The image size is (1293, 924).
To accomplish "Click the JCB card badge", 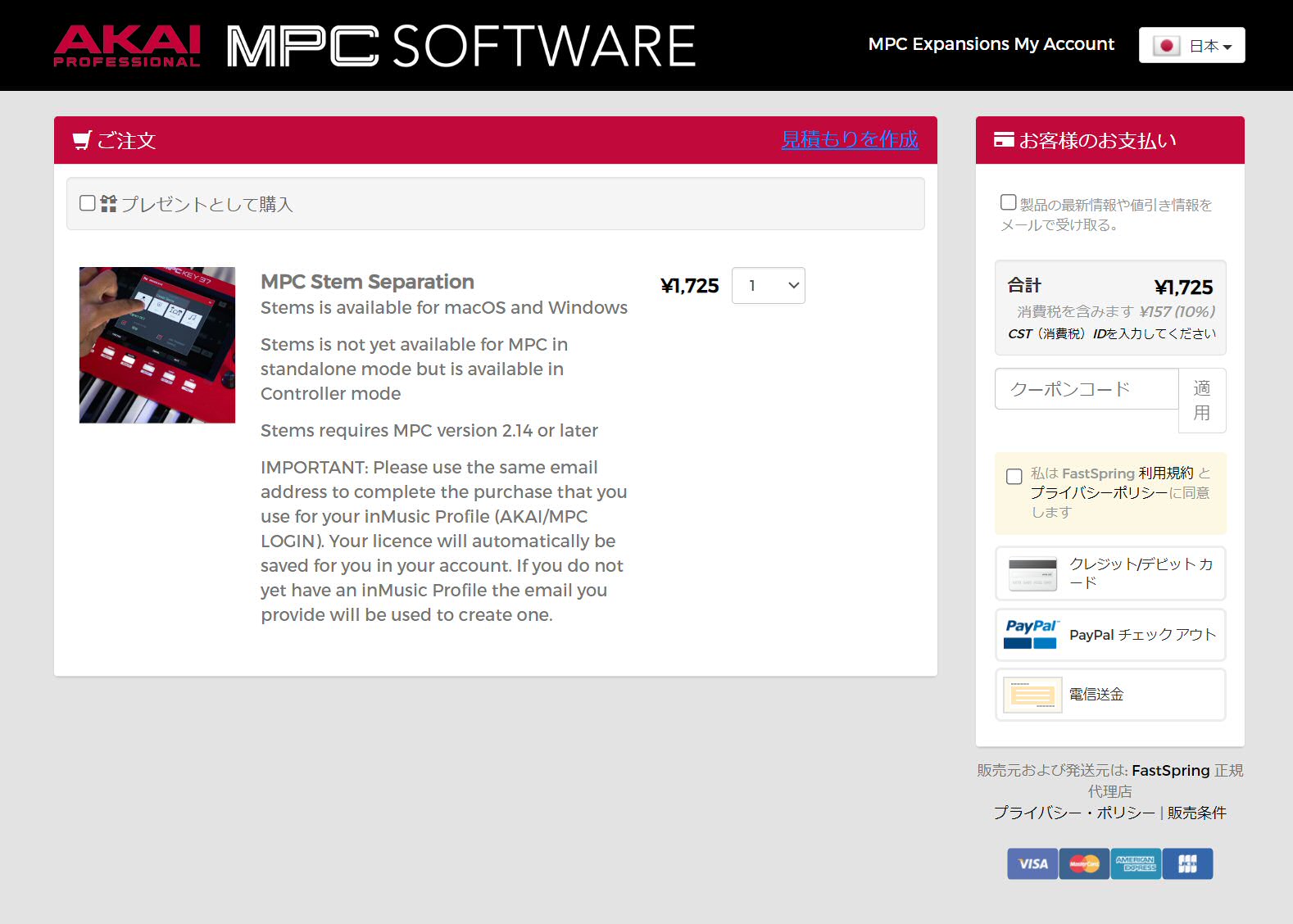I will point(1187,863).
